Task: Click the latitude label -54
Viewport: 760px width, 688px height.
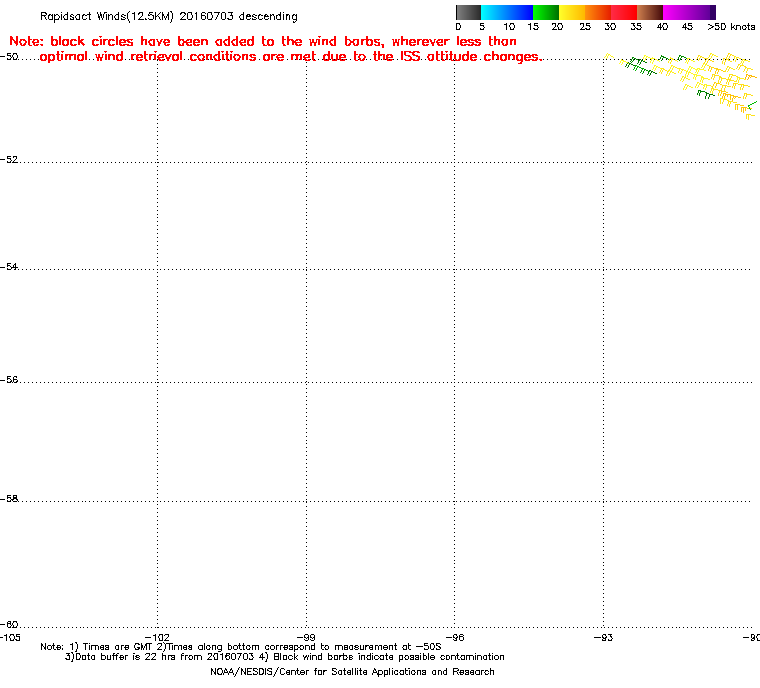Action: (9, 267)
